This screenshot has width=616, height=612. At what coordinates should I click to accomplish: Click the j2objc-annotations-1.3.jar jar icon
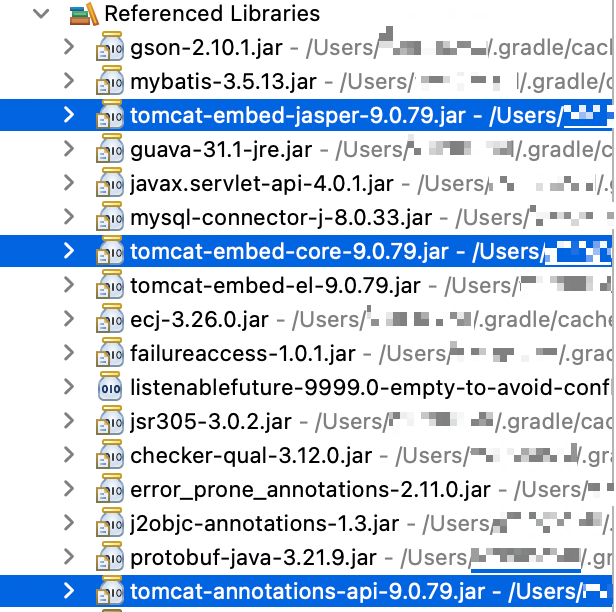coord(110,522)
